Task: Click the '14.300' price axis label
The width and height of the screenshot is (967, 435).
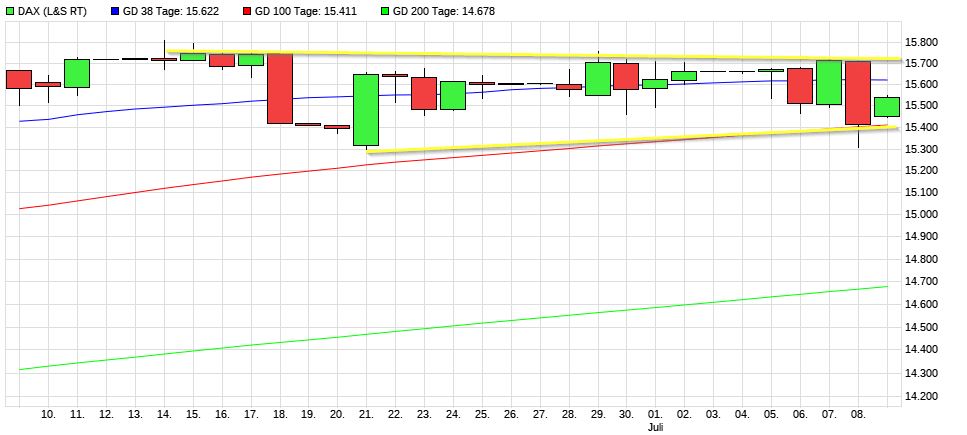Action: point(921,373)
